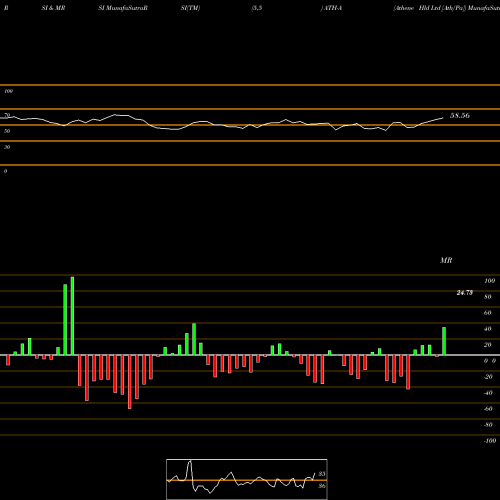Select the MR axis label 20
The height and width of the screenshot is (500, 500).
click(487, 345)
